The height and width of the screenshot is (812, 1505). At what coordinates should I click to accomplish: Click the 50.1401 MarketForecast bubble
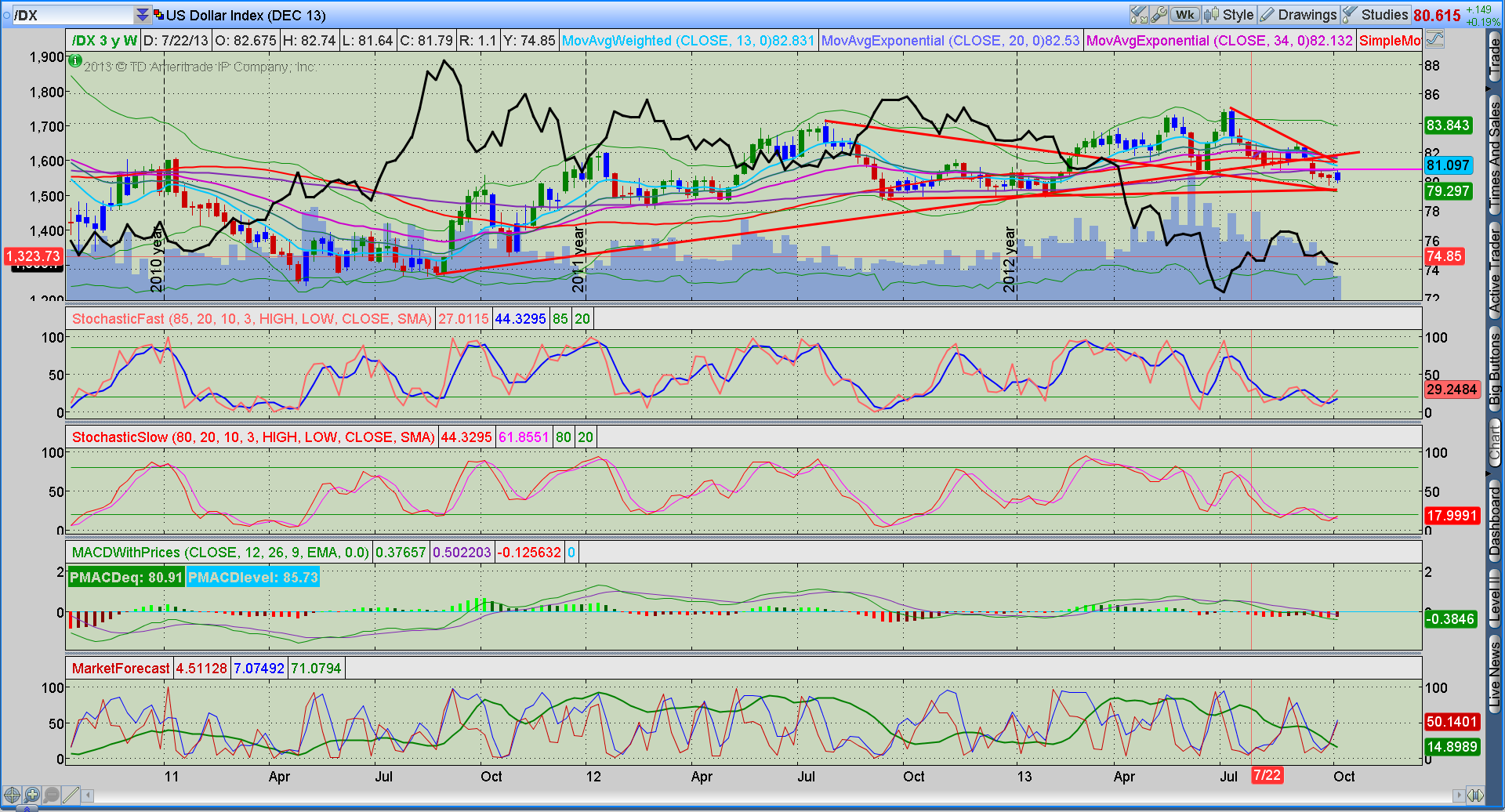[1451, 721]
